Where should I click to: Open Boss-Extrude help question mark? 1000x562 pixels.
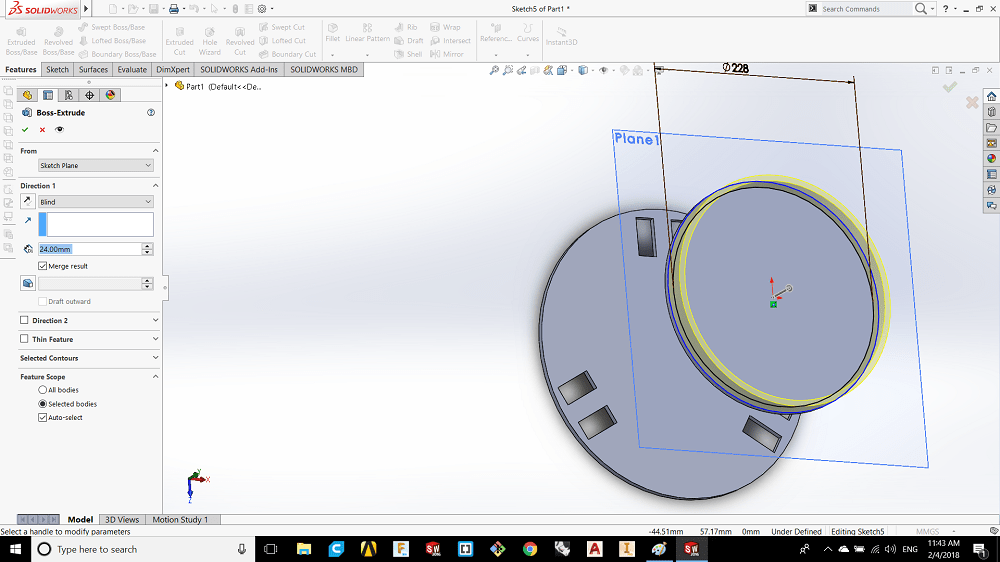click(151, 112)
